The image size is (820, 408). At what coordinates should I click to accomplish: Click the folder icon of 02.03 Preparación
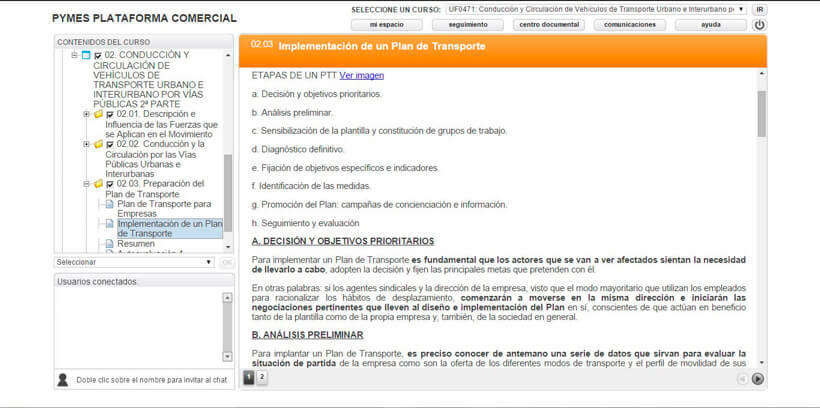98,184
